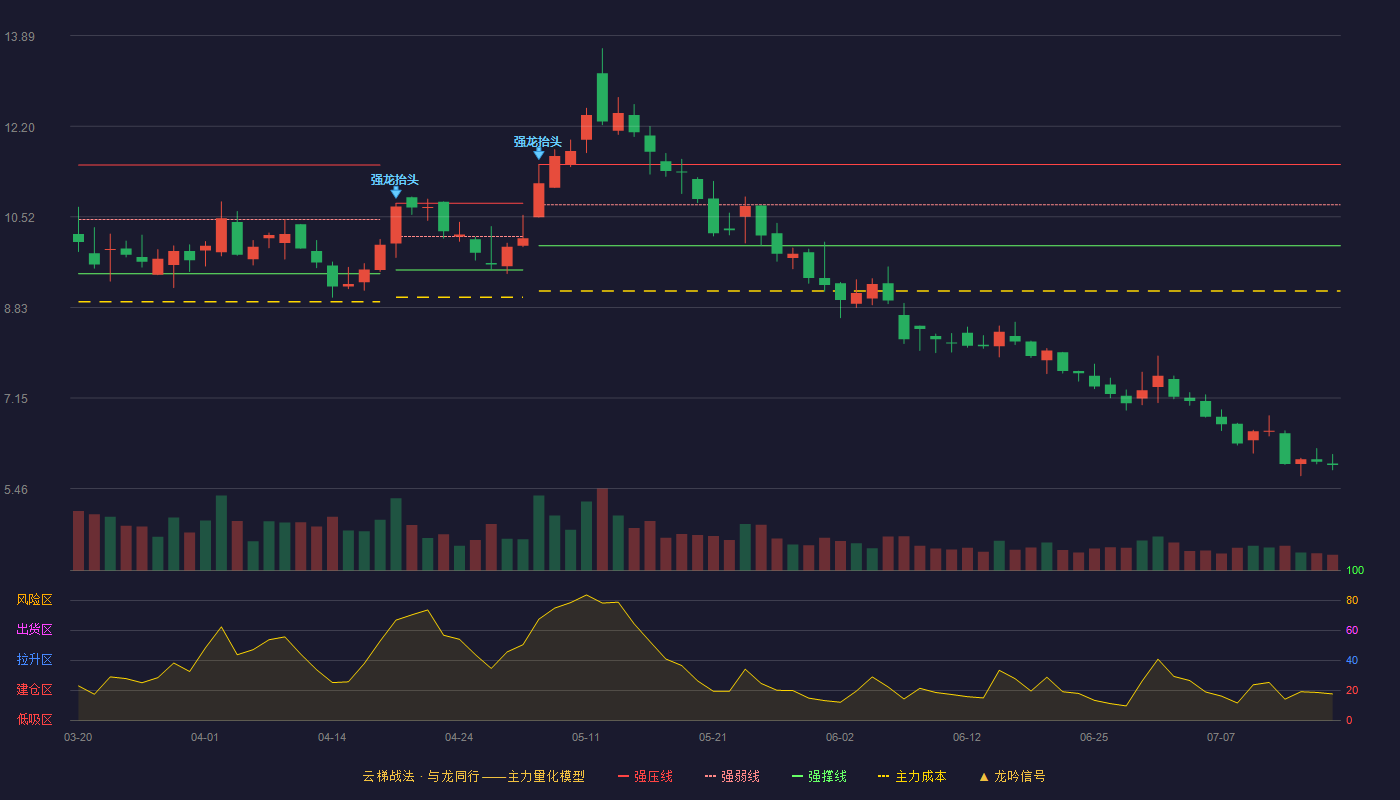Click the 07-07 date label
The height and width of the screenshot is (800, 1400).
click(1221, 737)
